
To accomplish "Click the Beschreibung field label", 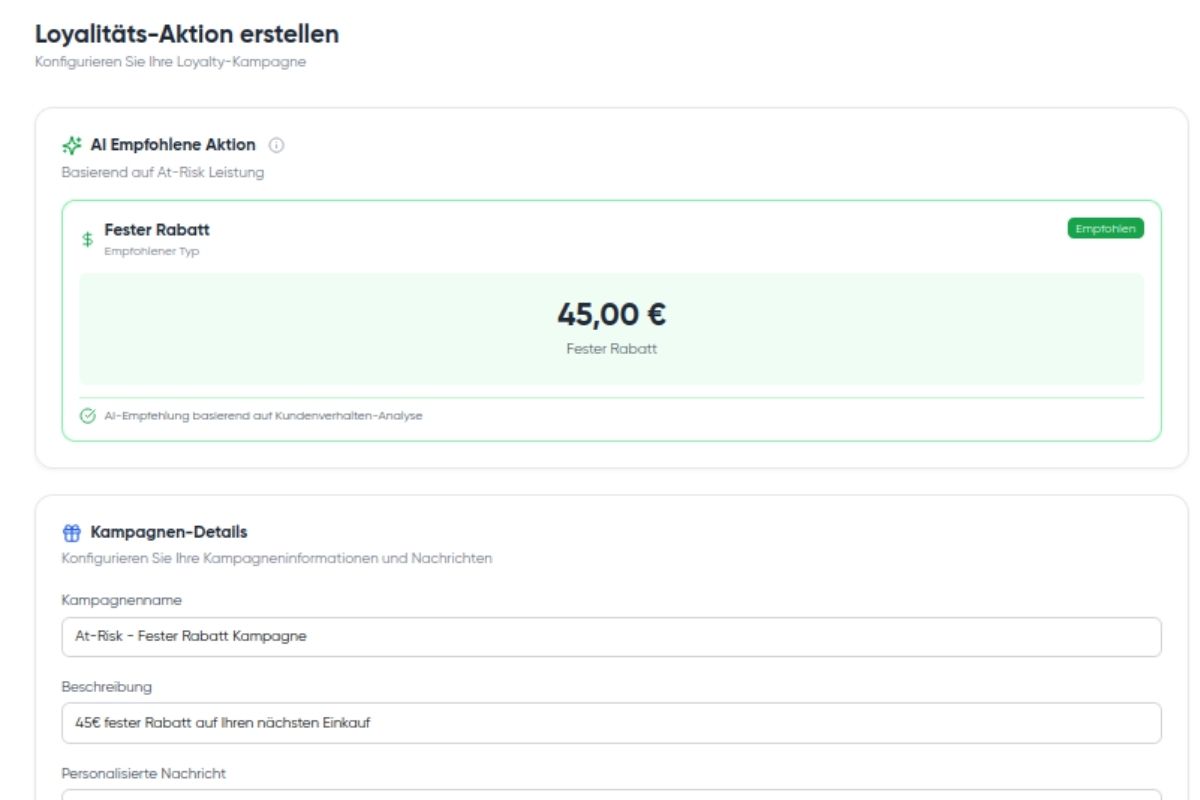I will (x=107, y=687).
